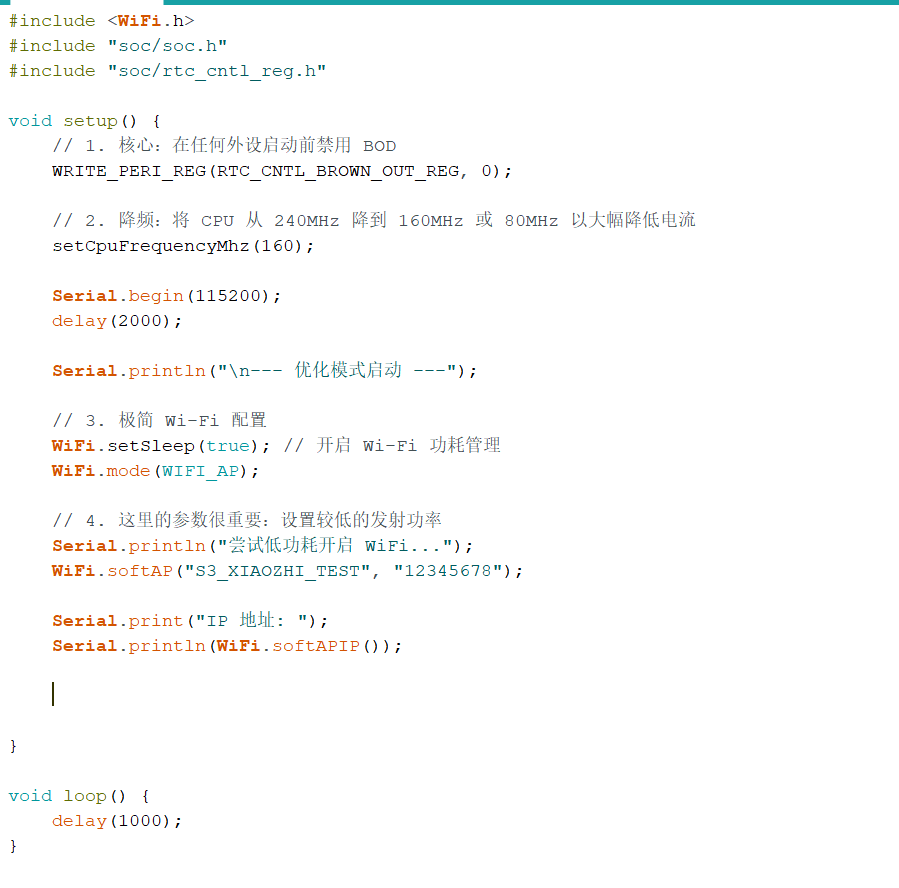Click the Serial.println line containing 'WiFi...'
The width and height of the screenshot is (899, 888).
point(263,546)
